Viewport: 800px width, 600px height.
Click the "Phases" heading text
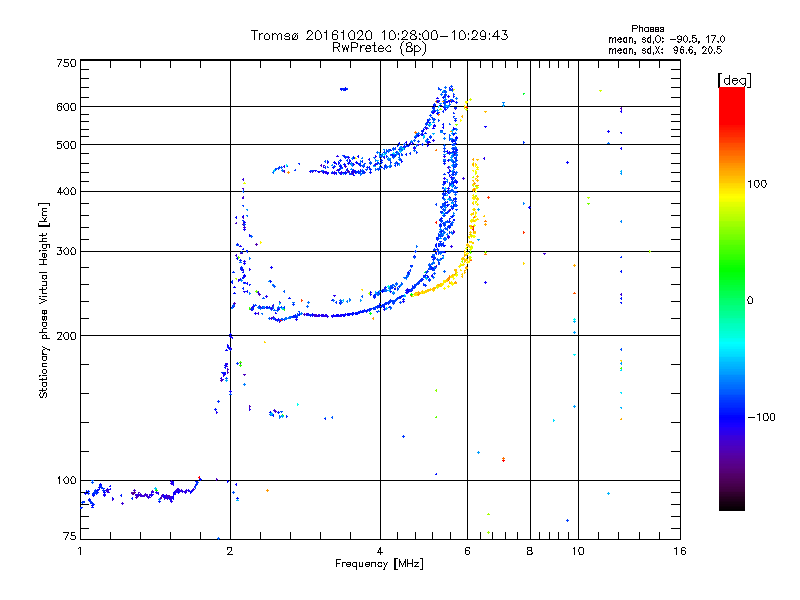click(647, 29)
